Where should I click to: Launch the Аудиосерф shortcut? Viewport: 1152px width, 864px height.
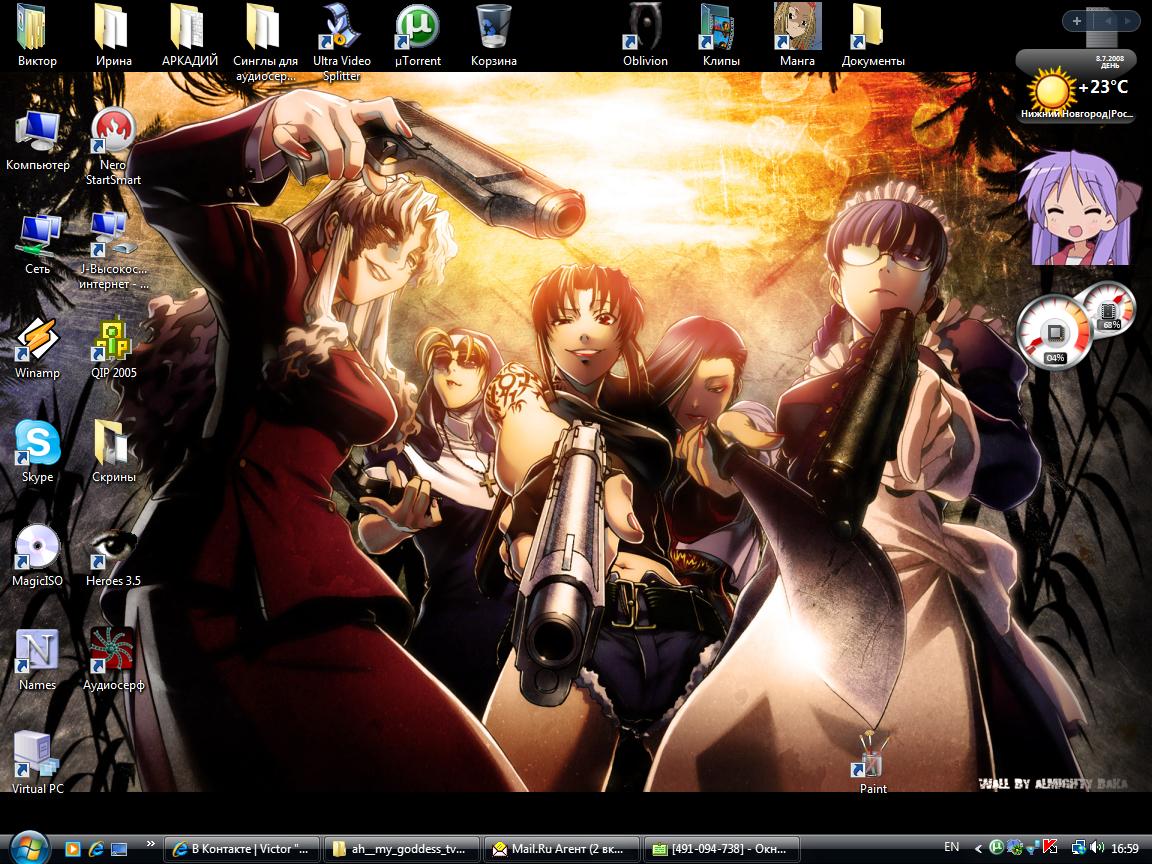click(113, 660)
